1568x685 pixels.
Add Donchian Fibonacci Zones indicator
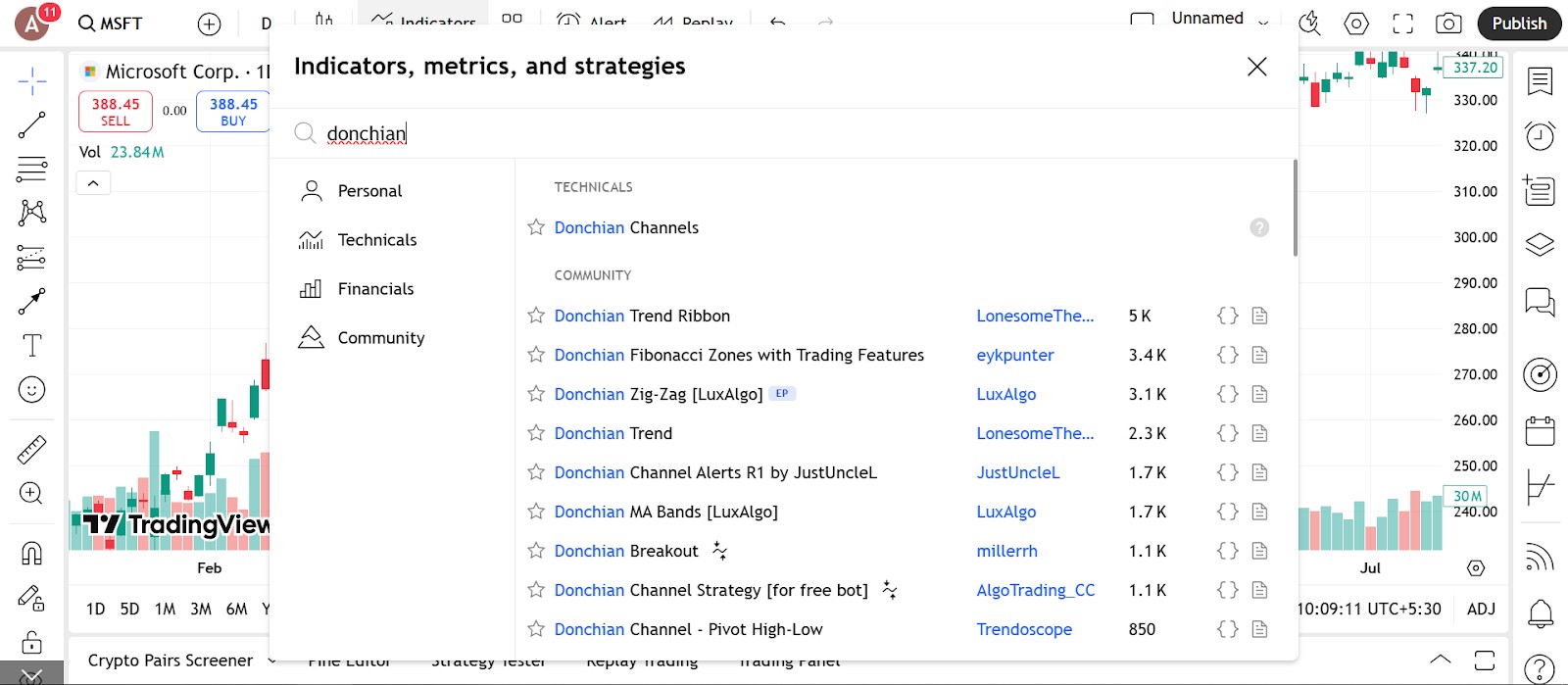739,355
